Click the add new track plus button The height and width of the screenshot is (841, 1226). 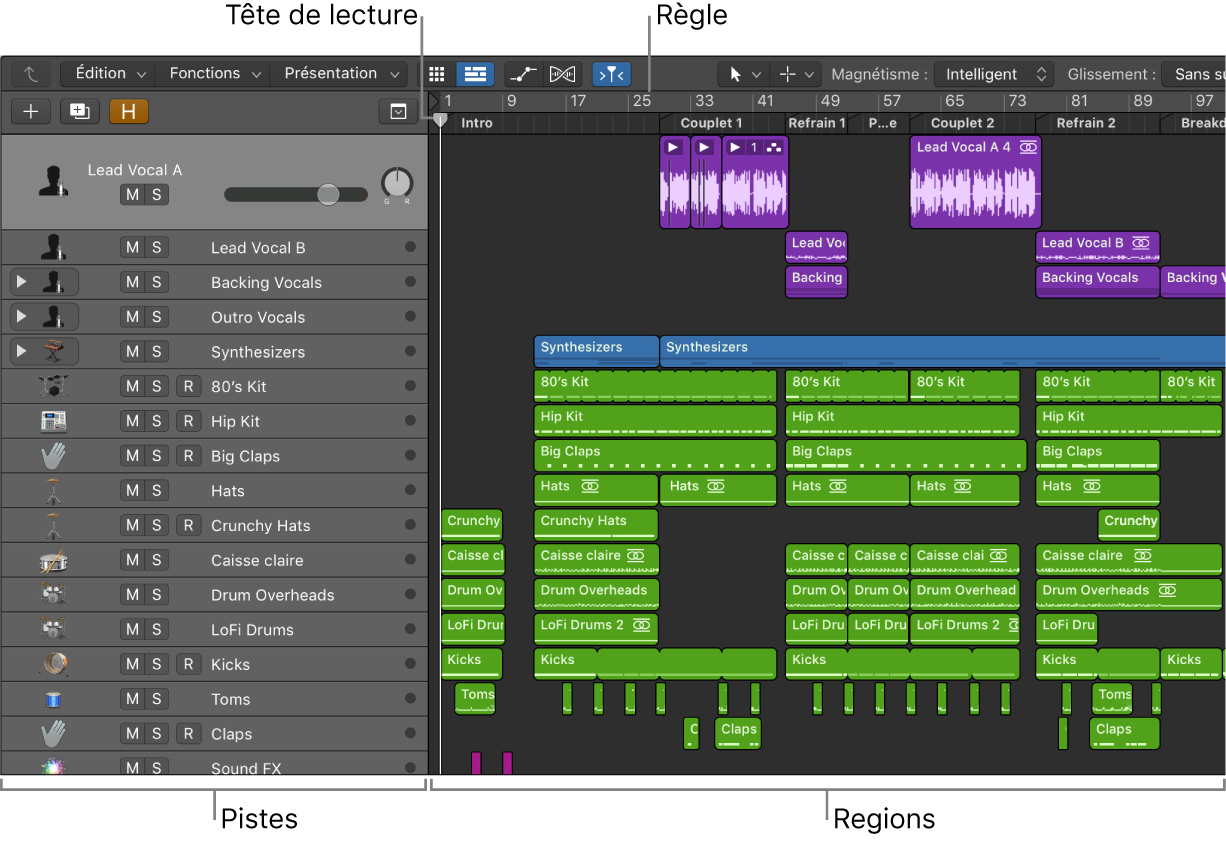pos(30,111)
